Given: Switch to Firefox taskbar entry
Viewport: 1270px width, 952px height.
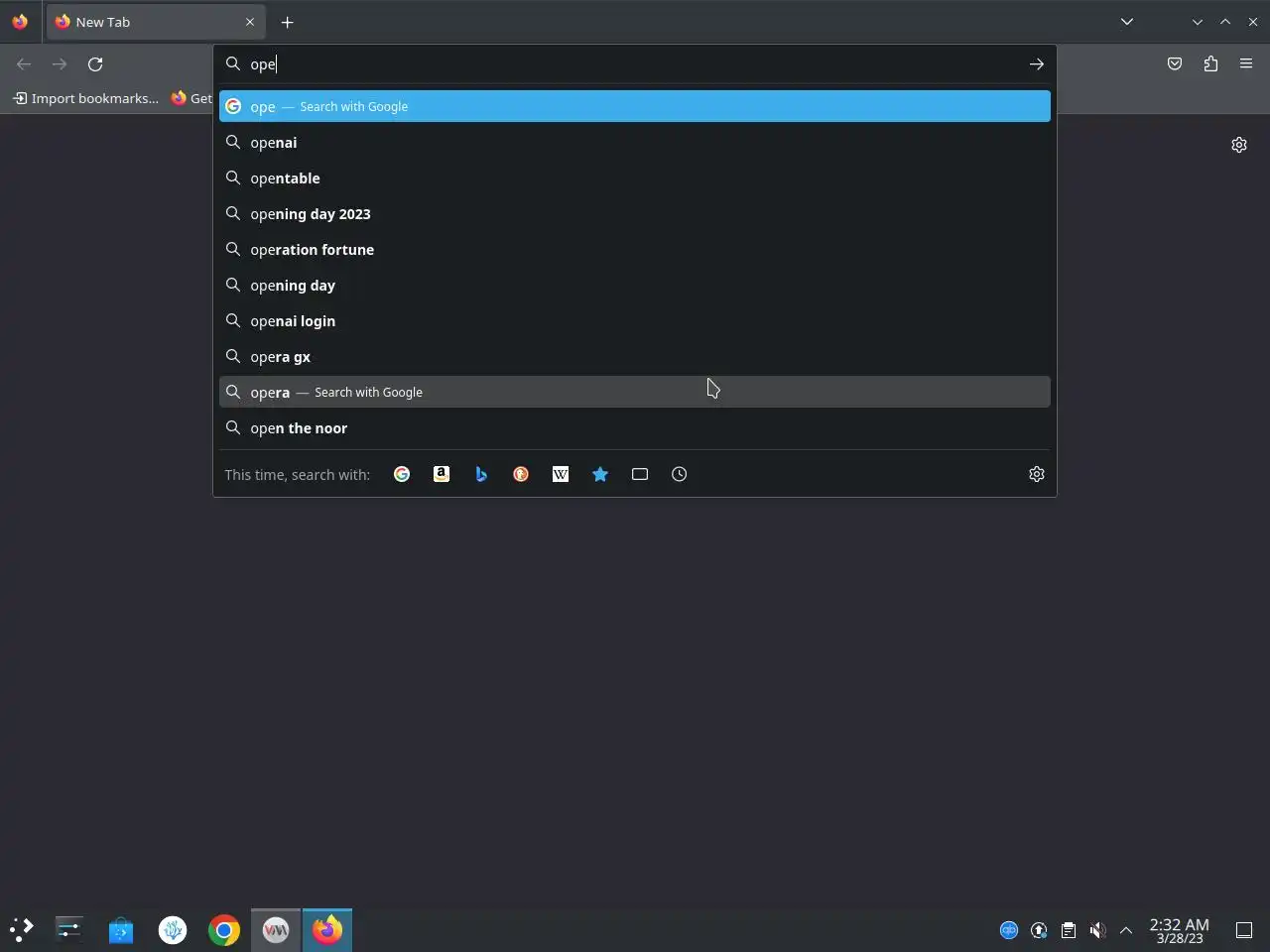Looking at the screenshot, I should [x=327, y=929].
